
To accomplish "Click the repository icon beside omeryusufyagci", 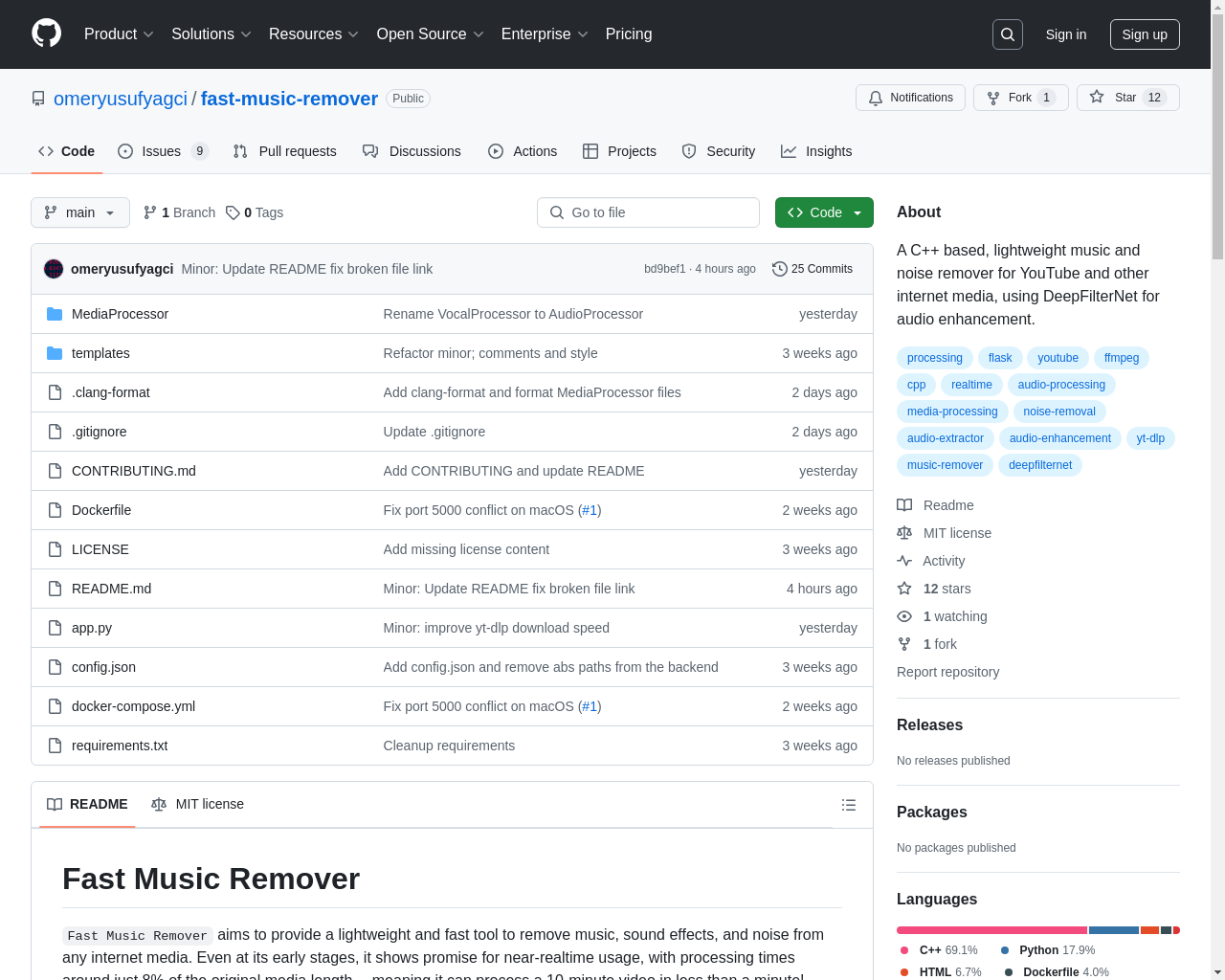I will [x=38, y=99].
